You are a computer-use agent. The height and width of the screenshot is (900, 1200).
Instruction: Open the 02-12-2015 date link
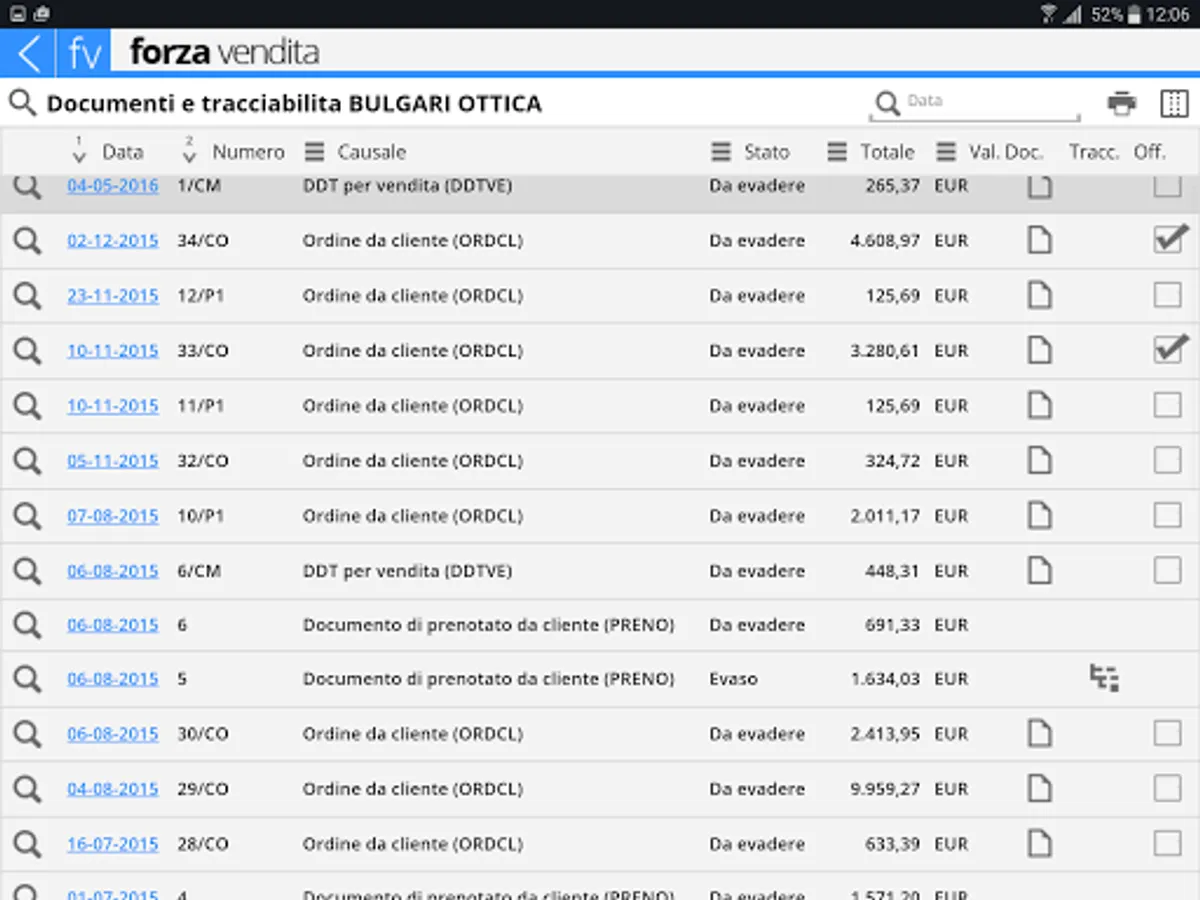pyautogui.click(x=112, y=241)
